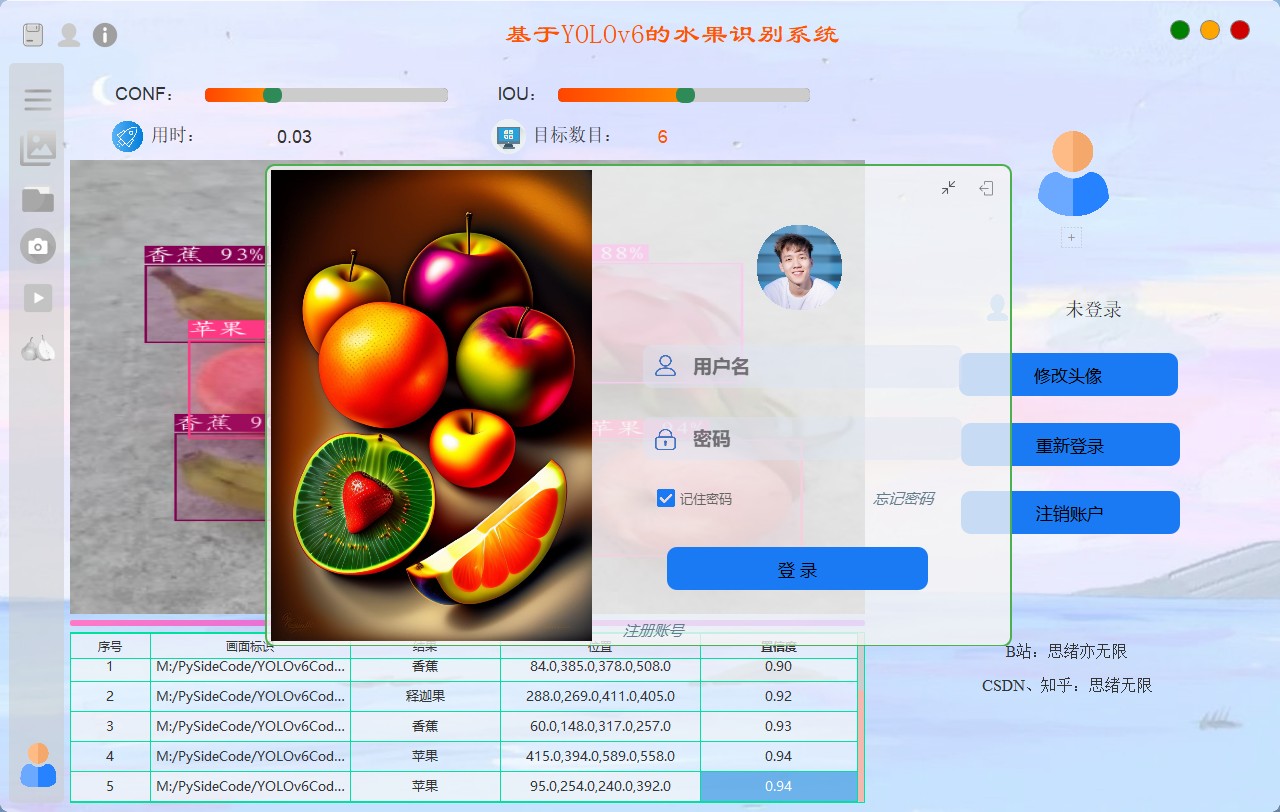
Task: Click the 序号 column header
Action: pyautogui.click(x=110, y=646)
